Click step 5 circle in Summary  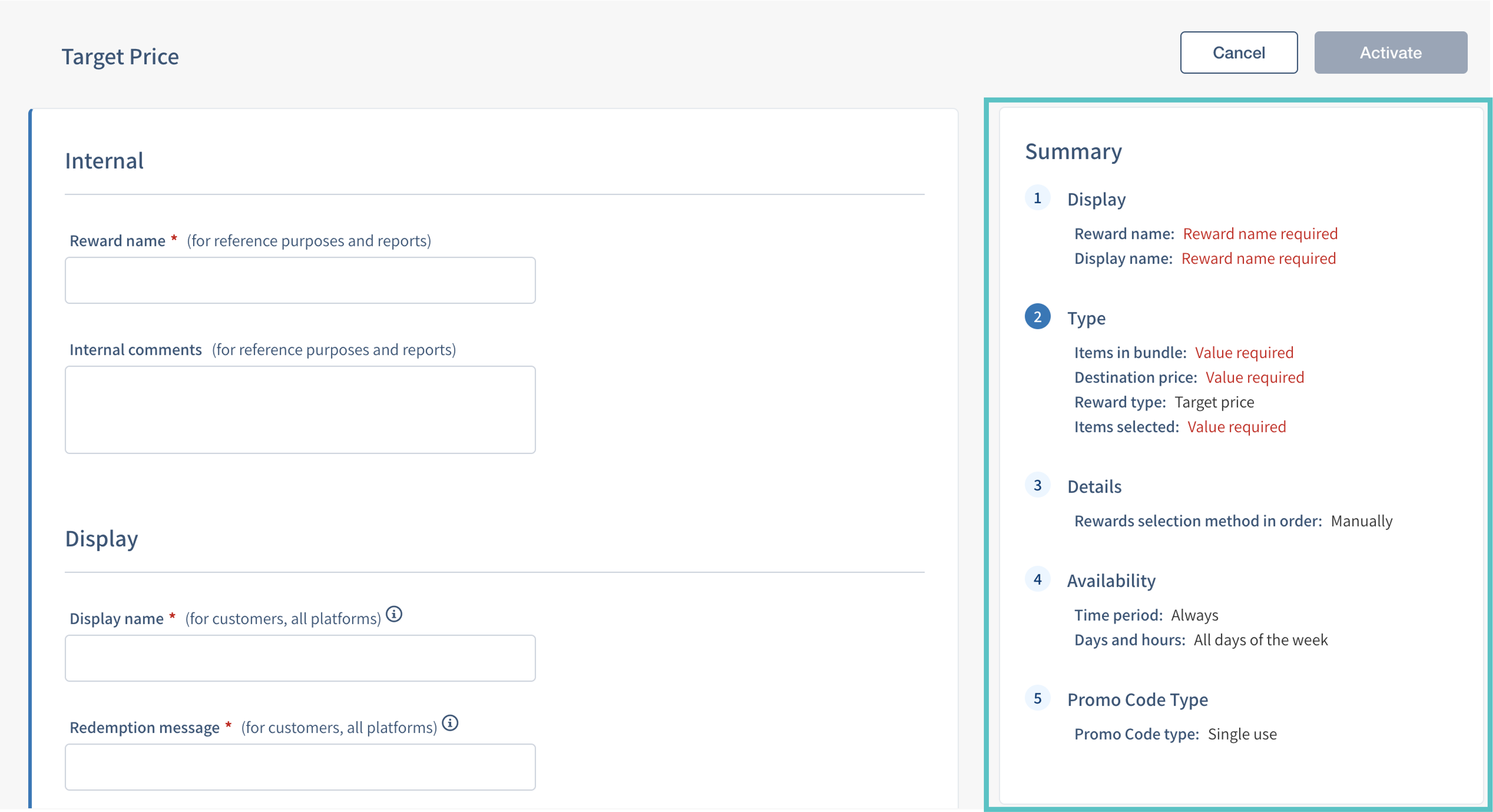click(1037, 698)
